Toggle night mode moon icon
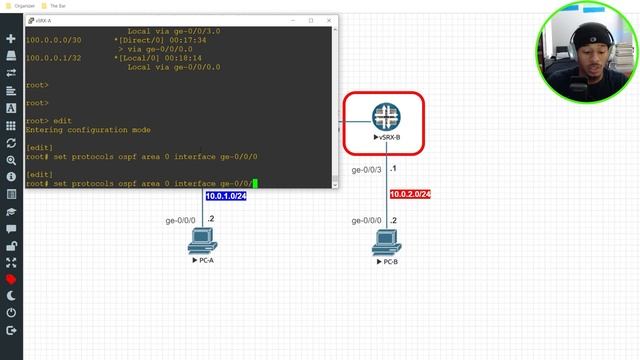 point(11,296)
